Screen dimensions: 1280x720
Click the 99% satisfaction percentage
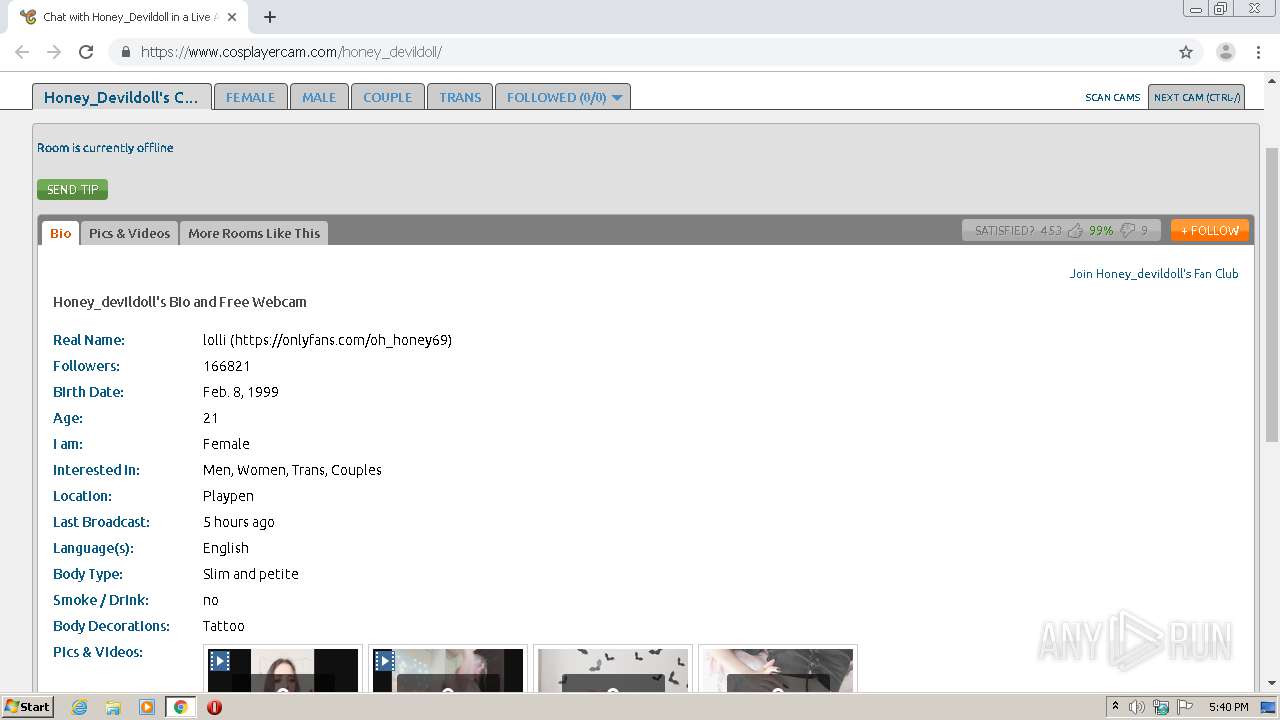(x=1101, y=231)
